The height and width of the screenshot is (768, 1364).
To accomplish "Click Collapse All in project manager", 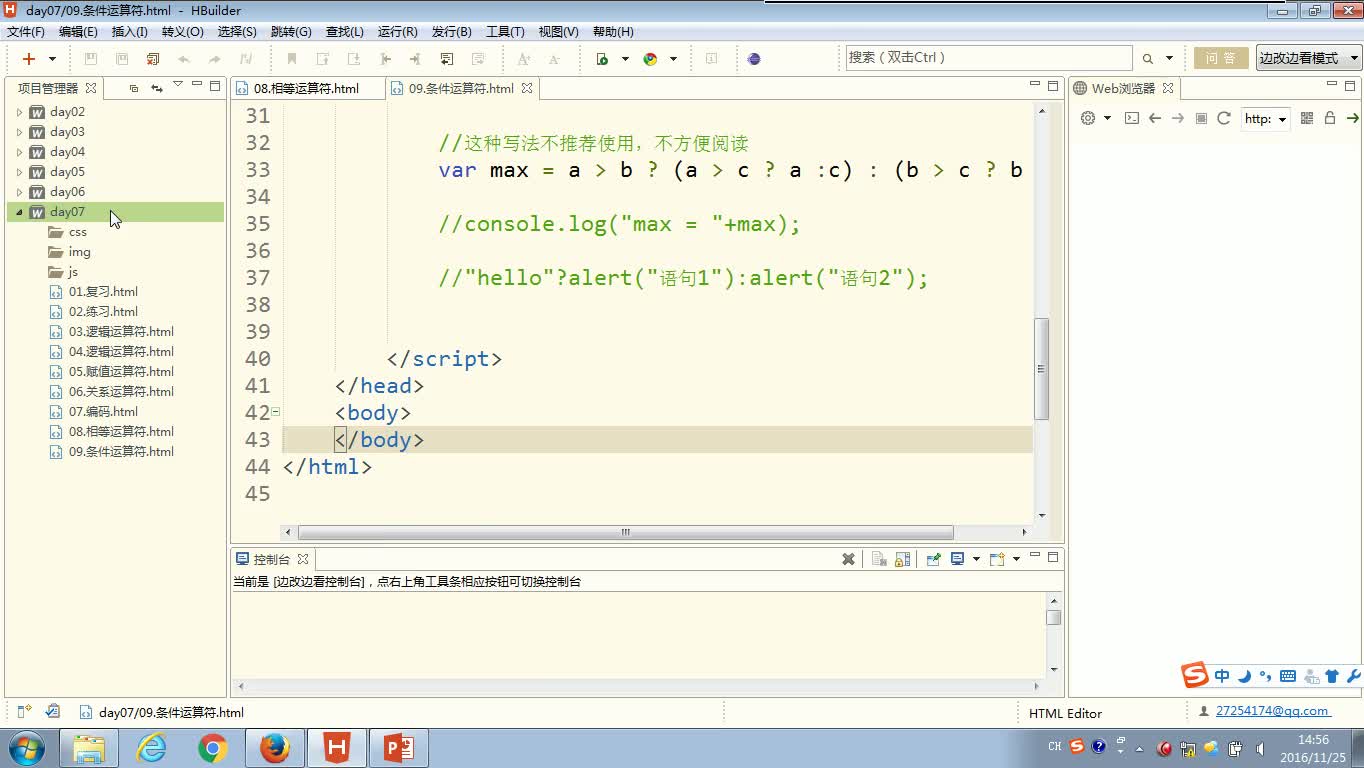I will click(x=134, y=88).
